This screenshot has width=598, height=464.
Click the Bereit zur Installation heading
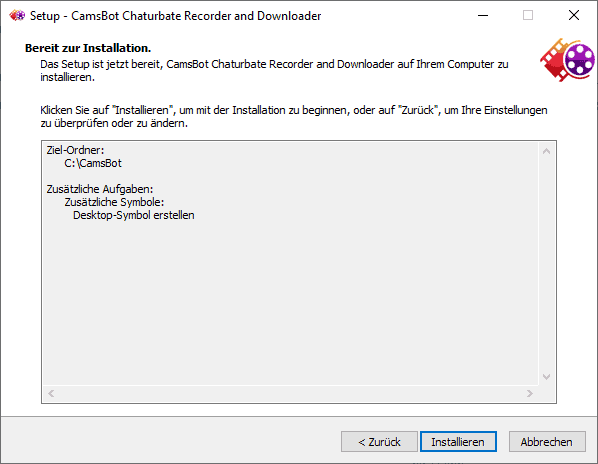(88, 48)
